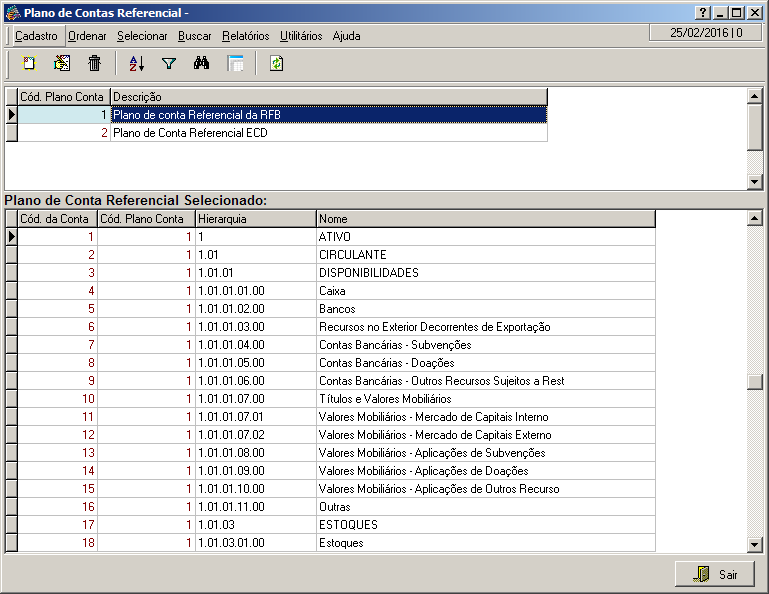Select the ESTOQUES account row
This screenshot has height=594, width=769.
(347, 525)
